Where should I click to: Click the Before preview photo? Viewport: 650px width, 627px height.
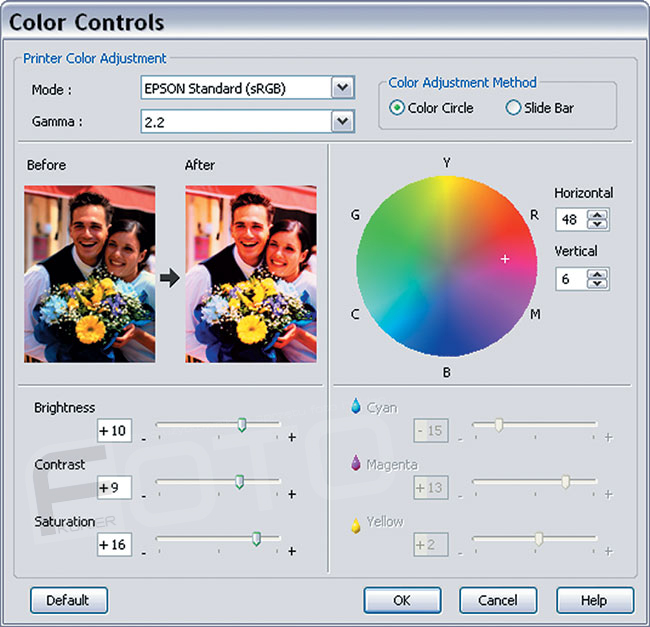coord(90,273)
